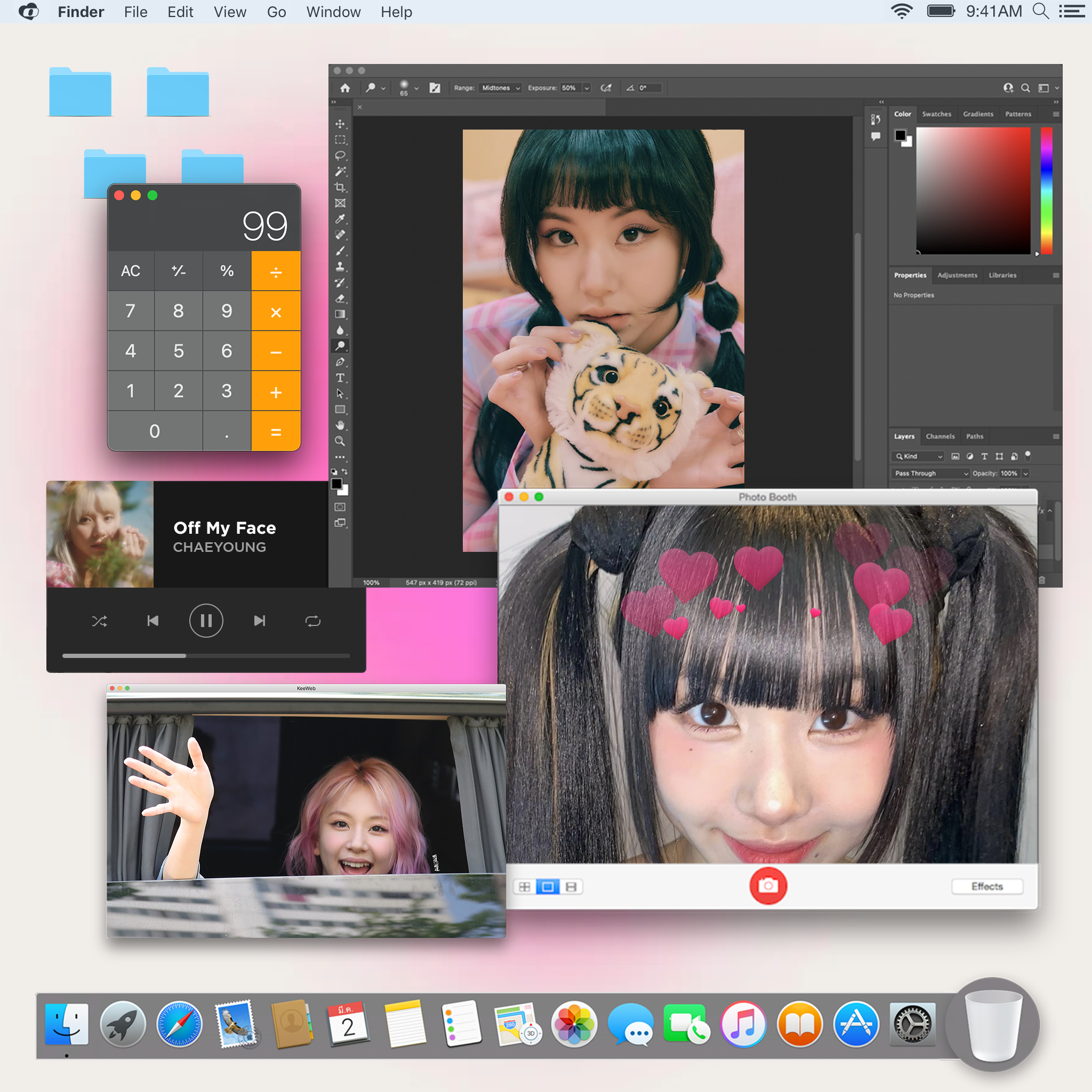Viewport: 1092px width, 1092px height.
Task: Open the Pass Through blend mode dropdown
Action: coord(930,473)
